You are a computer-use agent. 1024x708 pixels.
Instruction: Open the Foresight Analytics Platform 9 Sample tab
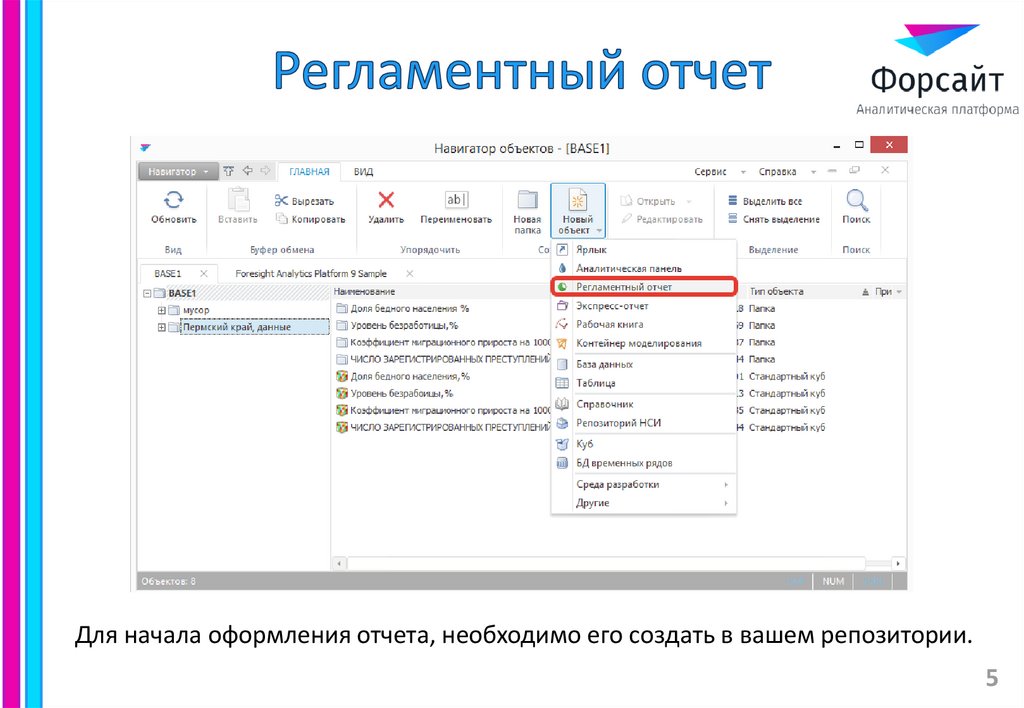(x=313, y=272)
